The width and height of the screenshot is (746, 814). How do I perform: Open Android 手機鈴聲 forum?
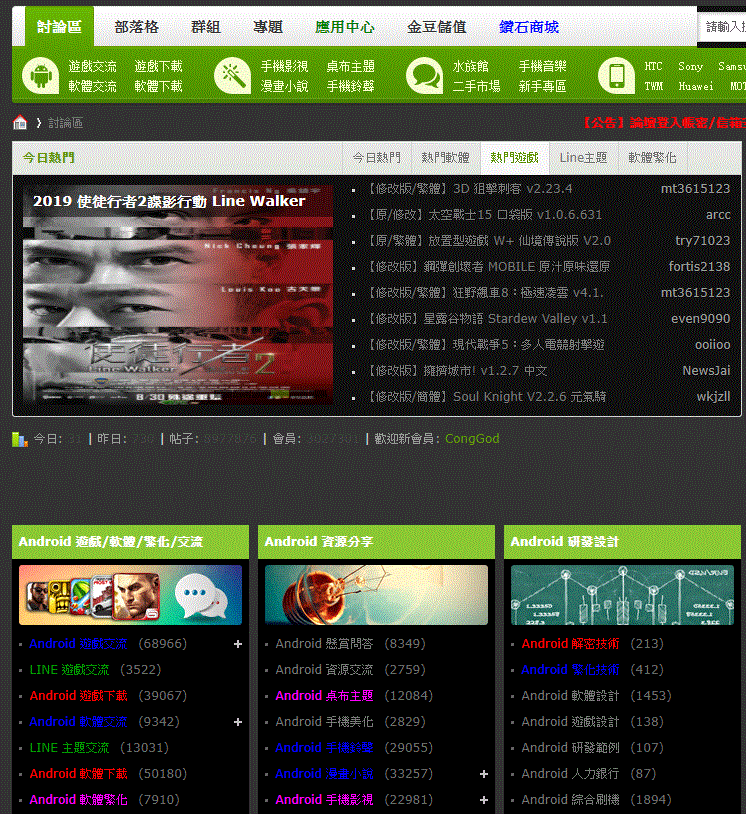[324, 748]
